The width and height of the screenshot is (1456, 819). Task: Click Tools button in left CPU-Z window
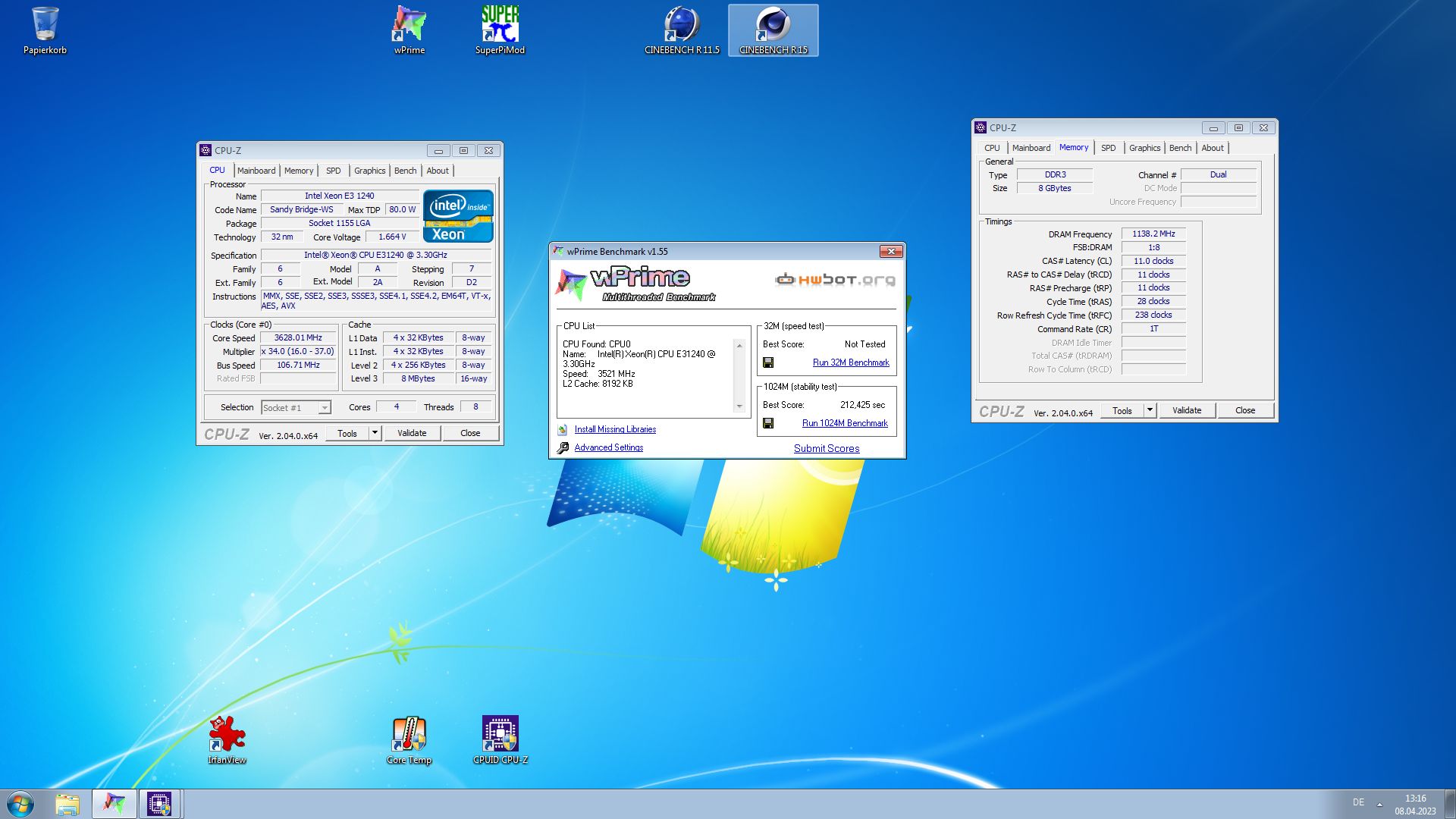pyautogui.click(x=347, y=433)
